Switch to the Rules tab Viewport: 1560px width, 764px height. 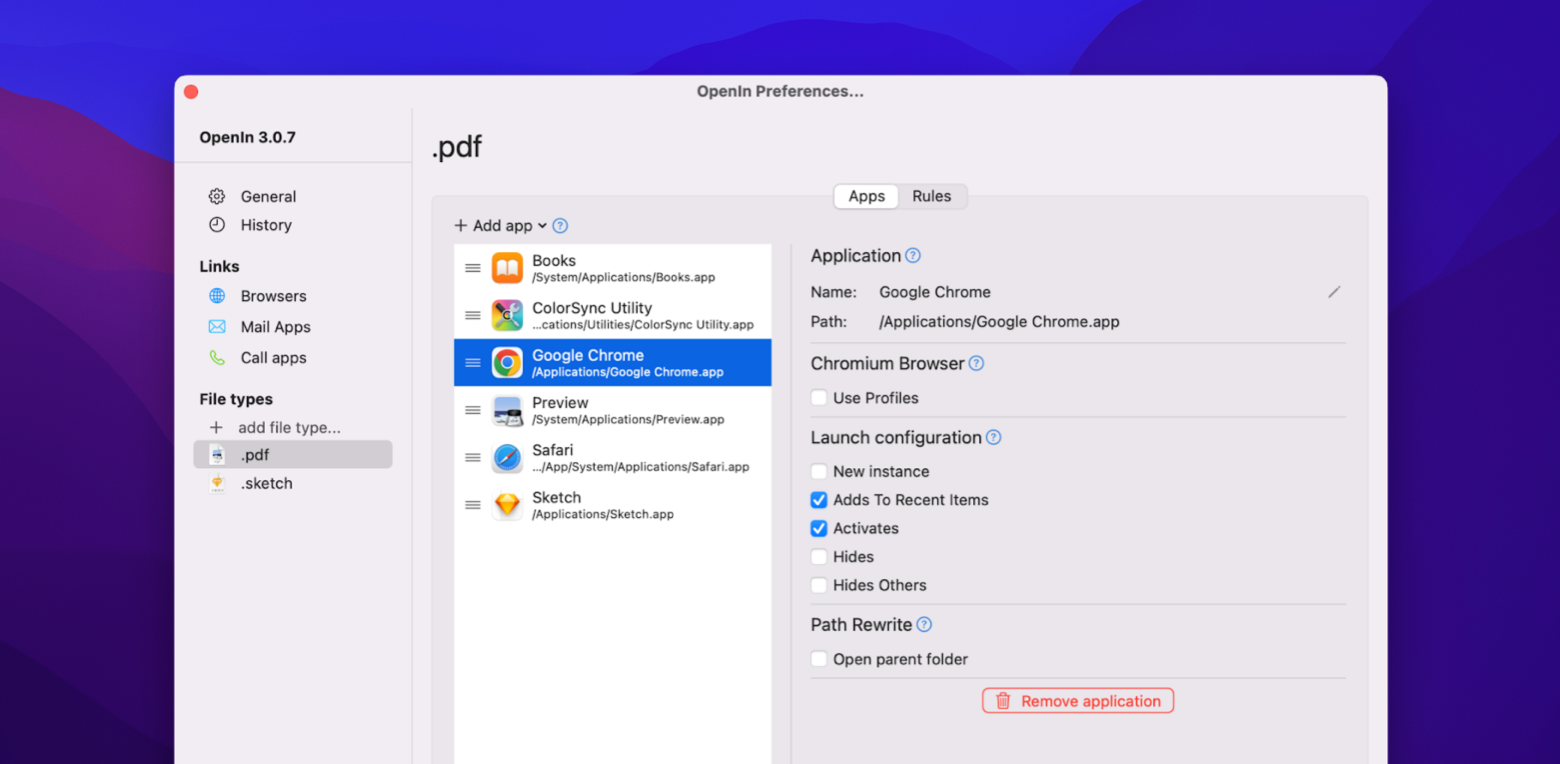pyautogui.click(x=931, y=196)
